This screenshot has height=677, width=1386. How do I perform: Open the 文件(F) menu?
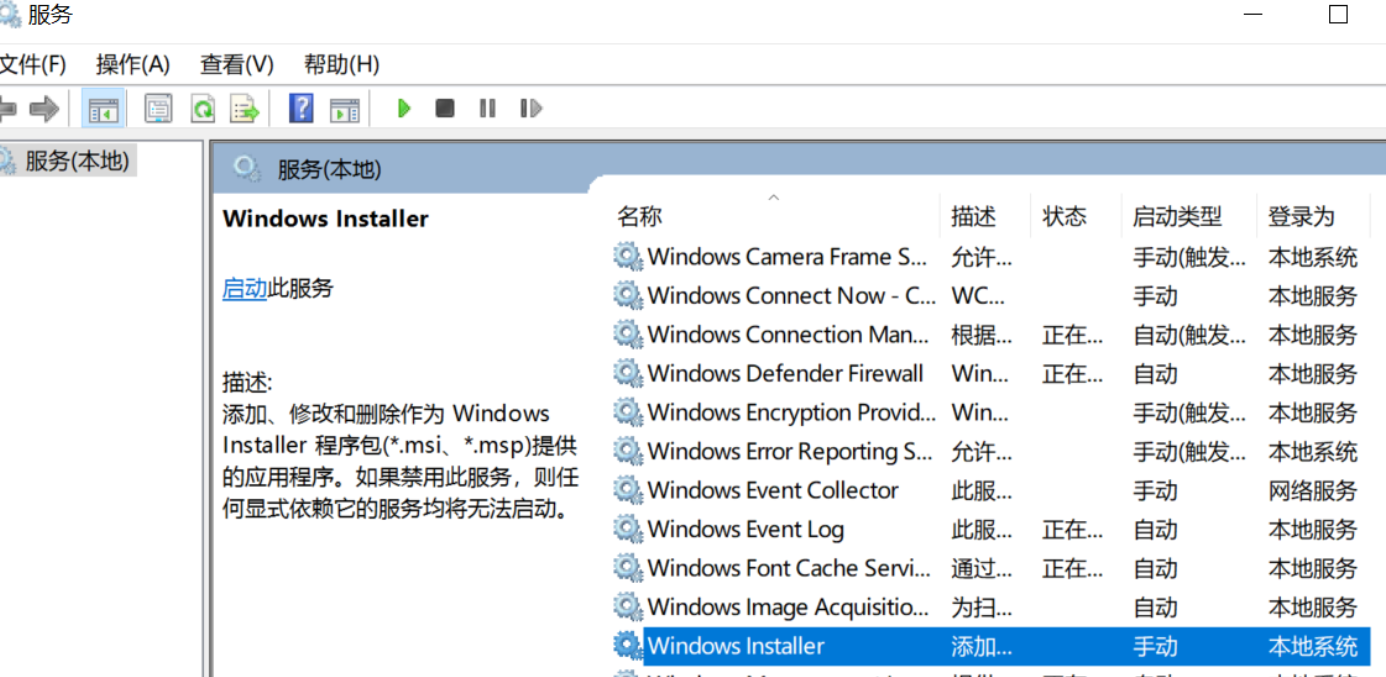[x=32, y=65]
